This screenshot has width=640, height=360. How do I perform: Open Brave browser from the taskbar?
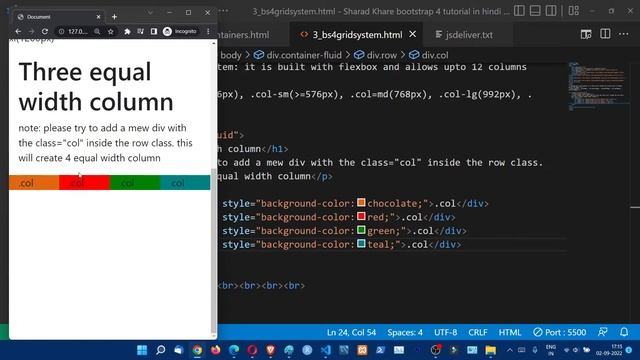(x=270, y=350)
